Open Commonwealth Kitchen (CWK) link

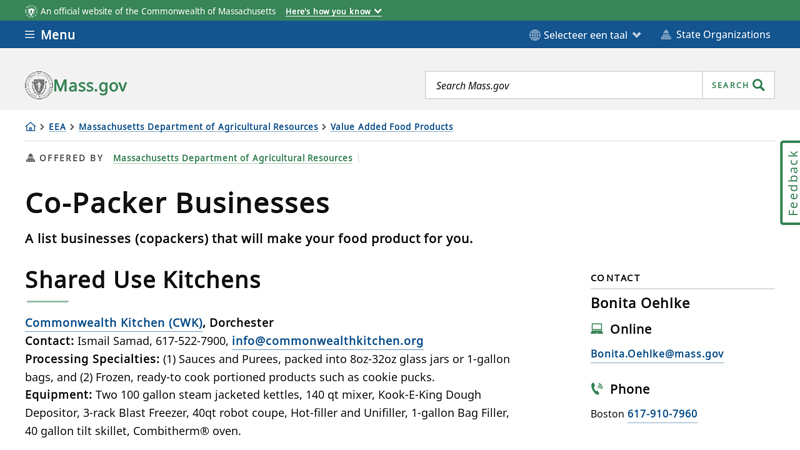pyautogui.click(x=114, y=323)
